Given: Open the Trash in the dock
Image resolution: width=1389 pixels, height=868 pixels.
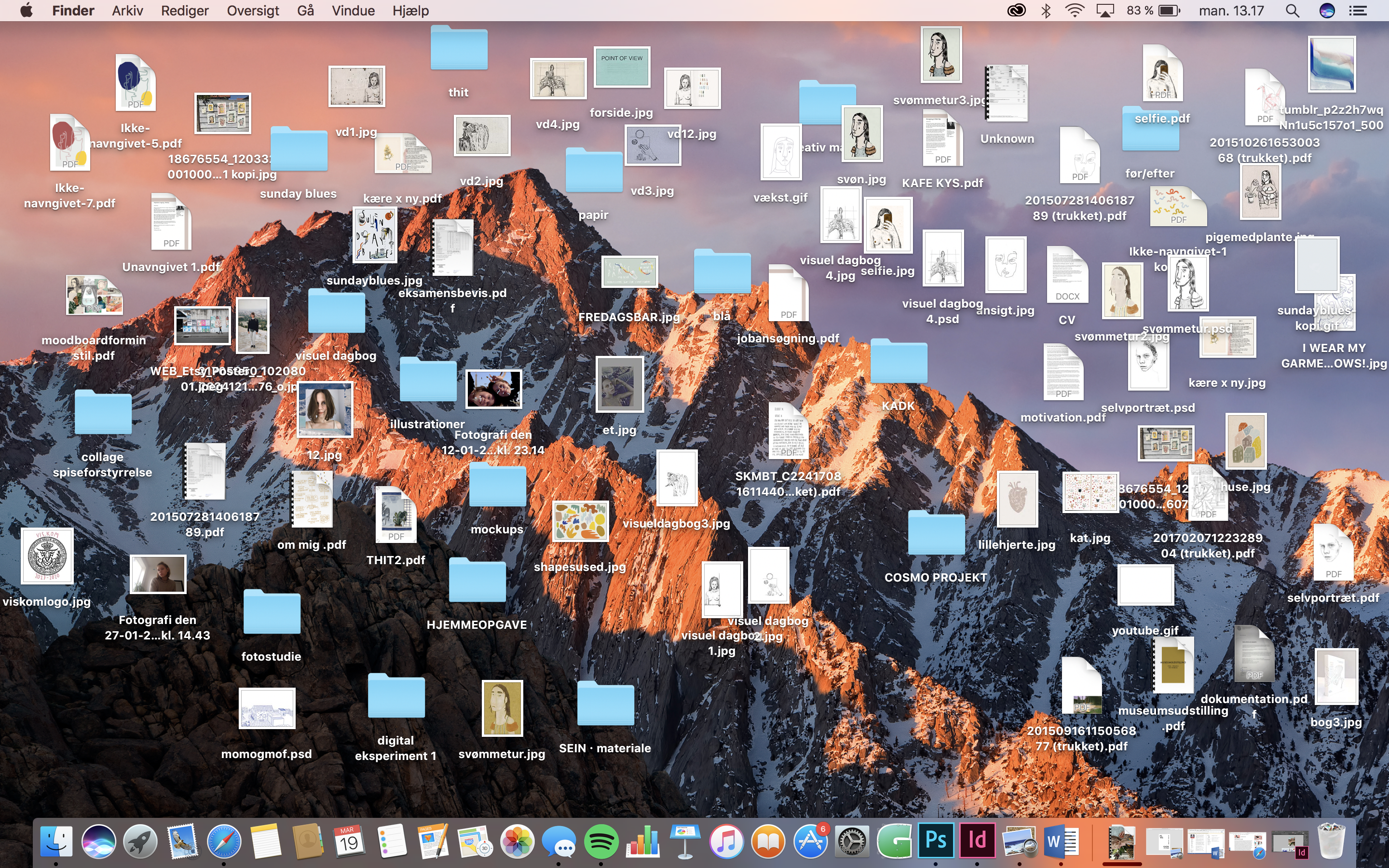Looking at the screenshot, I should 1331,841.
